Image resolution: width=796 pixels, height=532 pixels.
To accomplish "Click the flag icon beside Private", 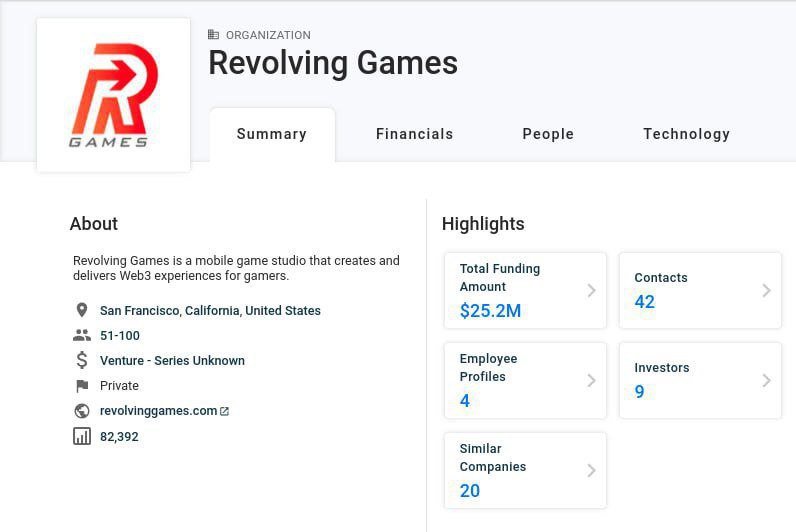I will (82, 386).
